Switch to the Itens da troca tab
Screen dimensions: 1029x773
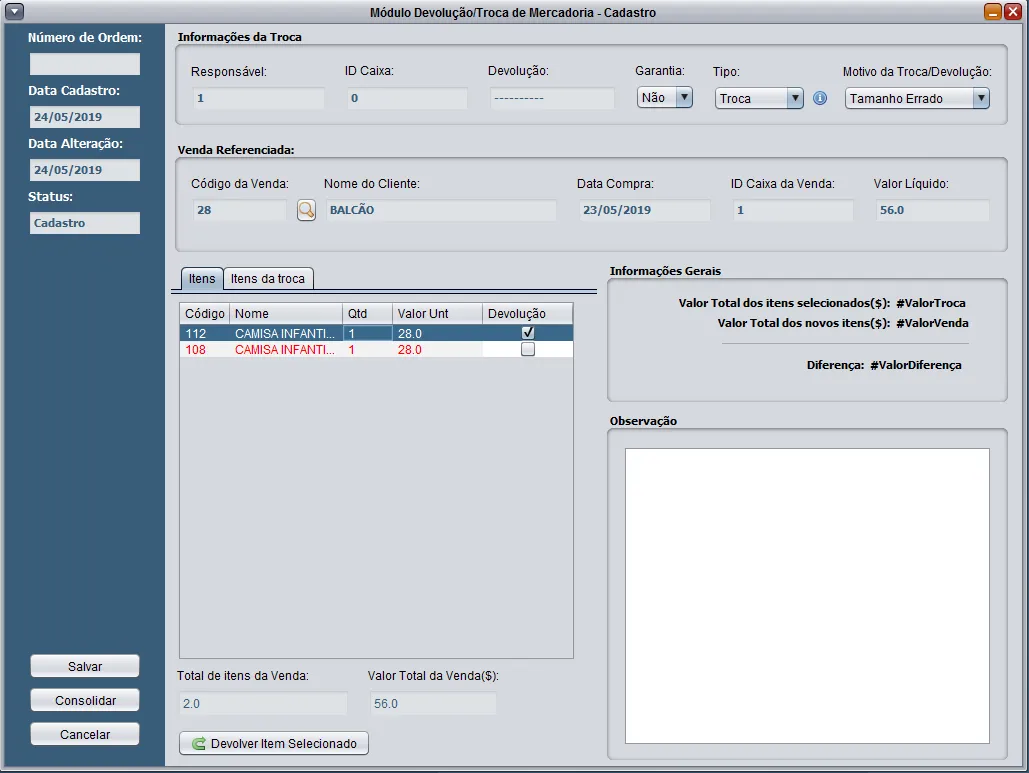pos(268,279)
